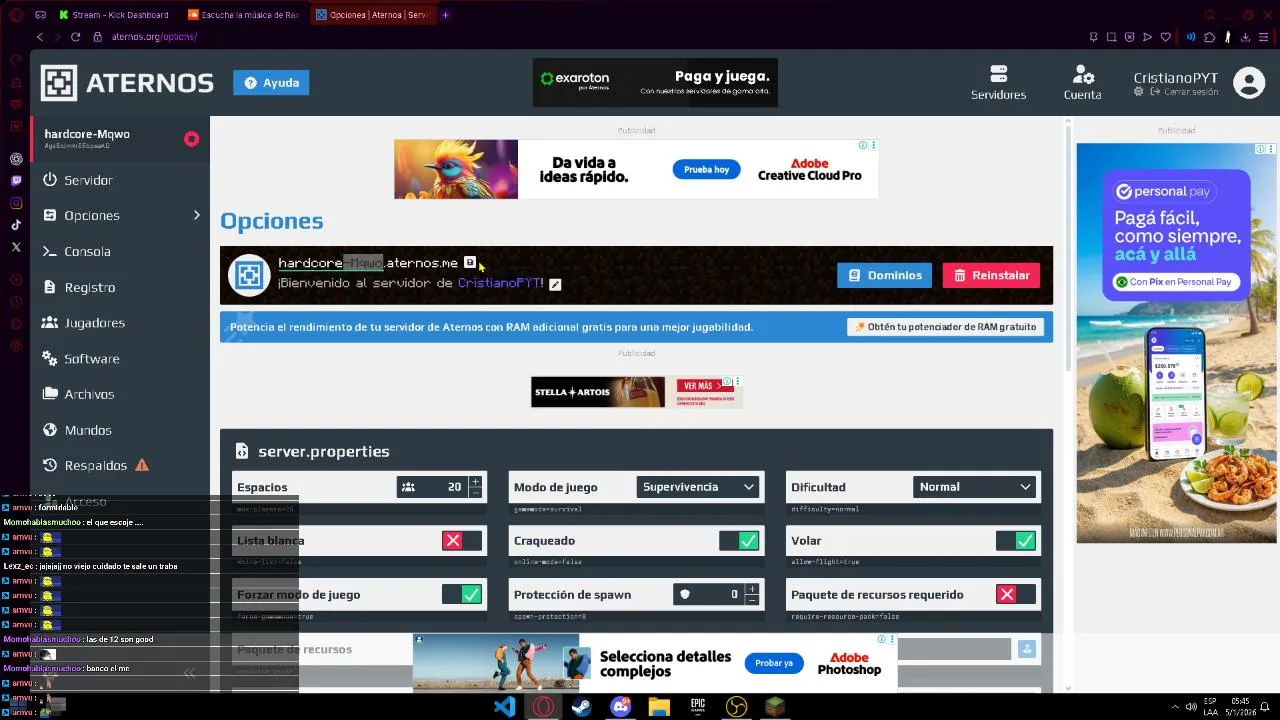The width and height of the screenshot is (1280, 720).
Task: Open browser extensions puzzle icon
Action: 1209,37
